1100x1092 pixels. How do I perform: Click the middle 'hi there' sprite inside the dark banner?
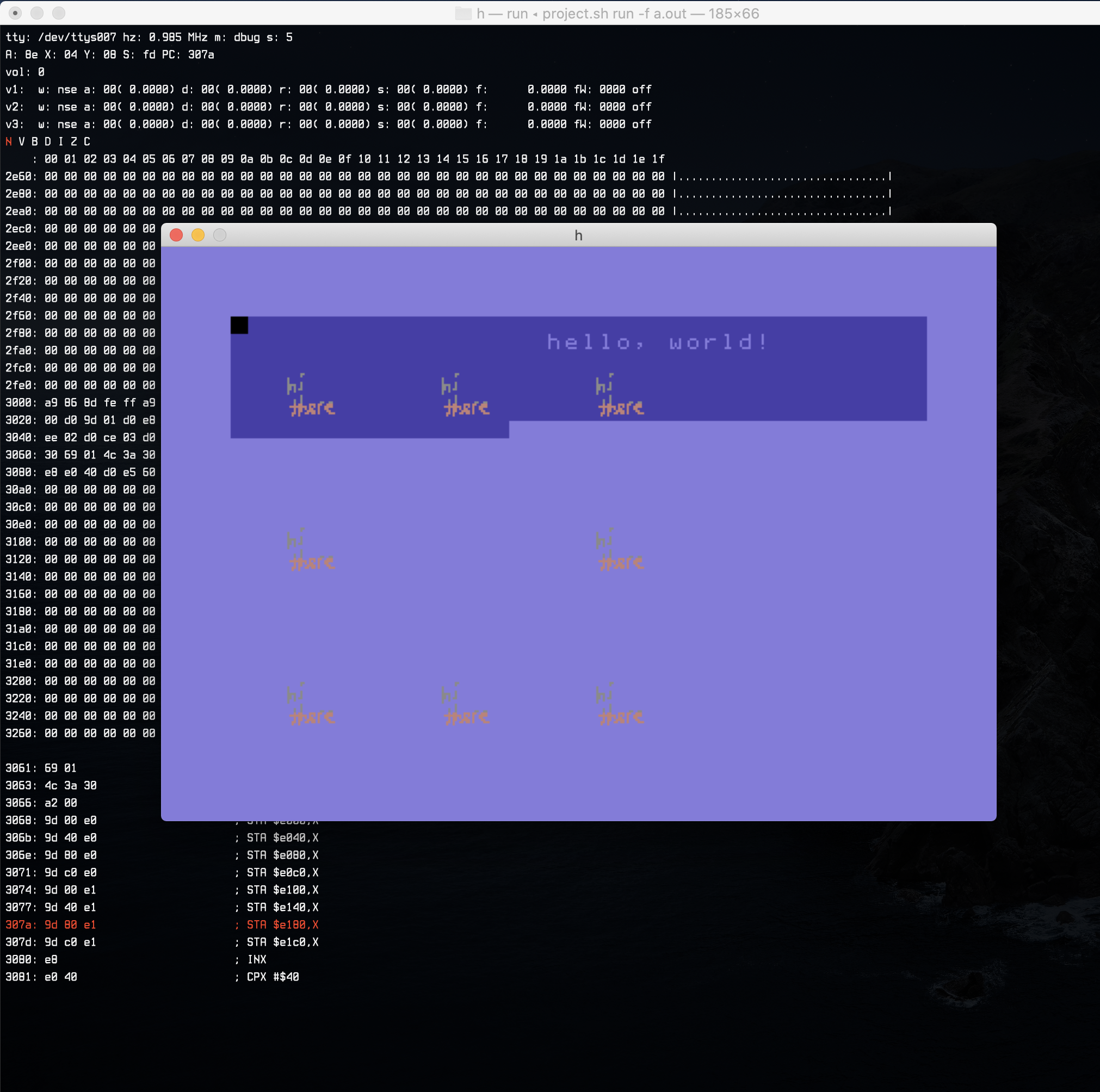click(x=465, y=396)
